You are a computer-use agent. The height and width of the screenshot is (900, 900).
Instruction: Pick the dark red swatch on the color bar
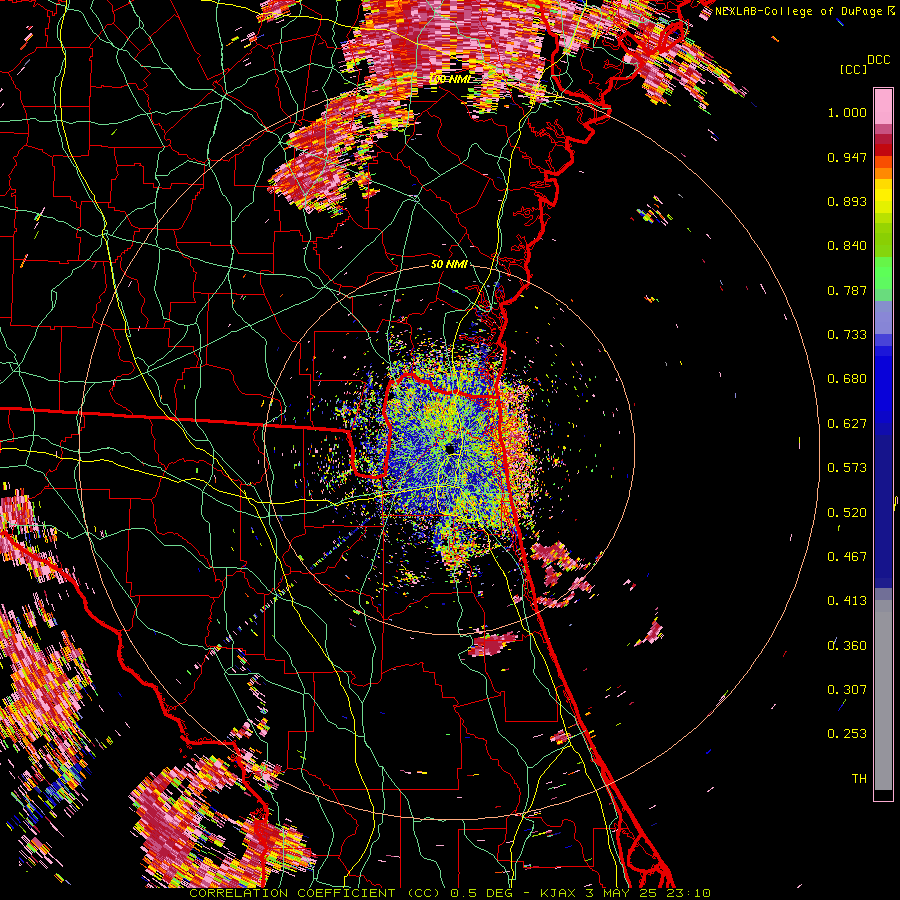coord(883,149)
